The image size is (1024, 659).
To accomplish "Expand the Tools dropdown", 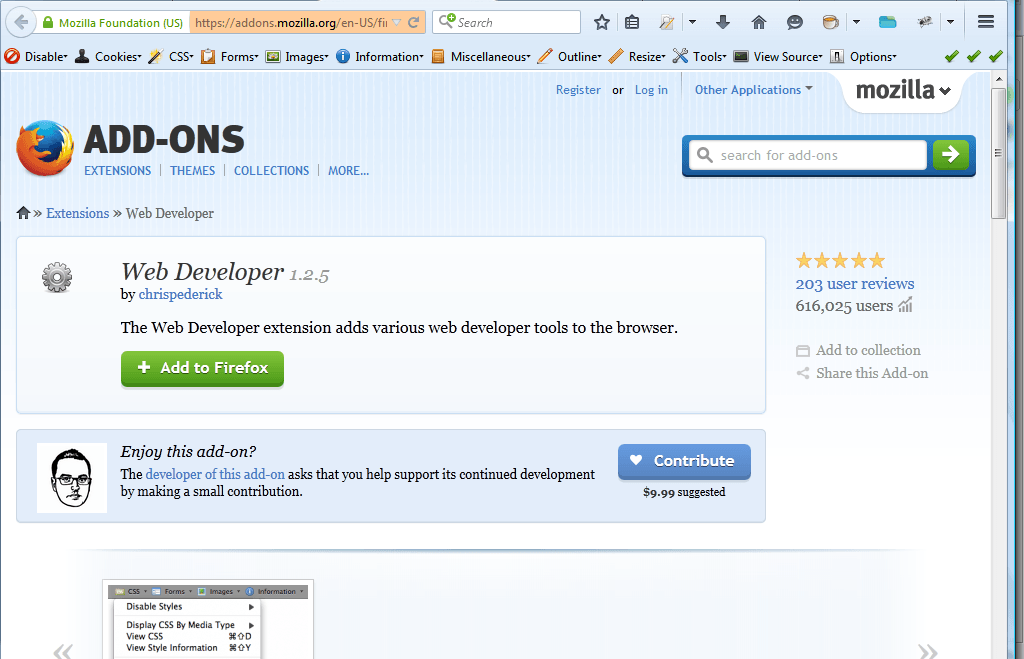I will (699, 57).
